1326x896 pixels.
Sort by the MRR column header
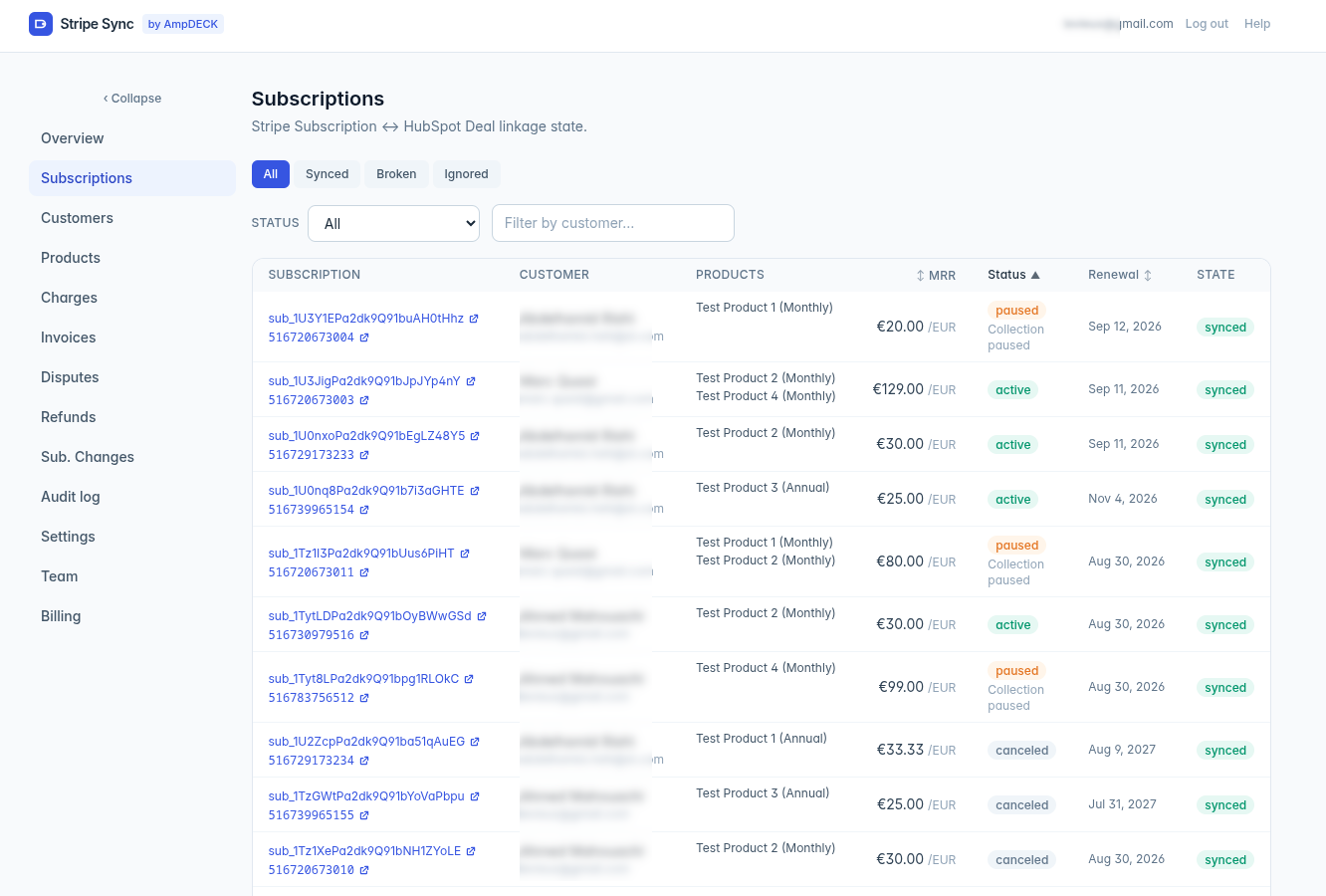pyautogui.click(x=936, y=276)
